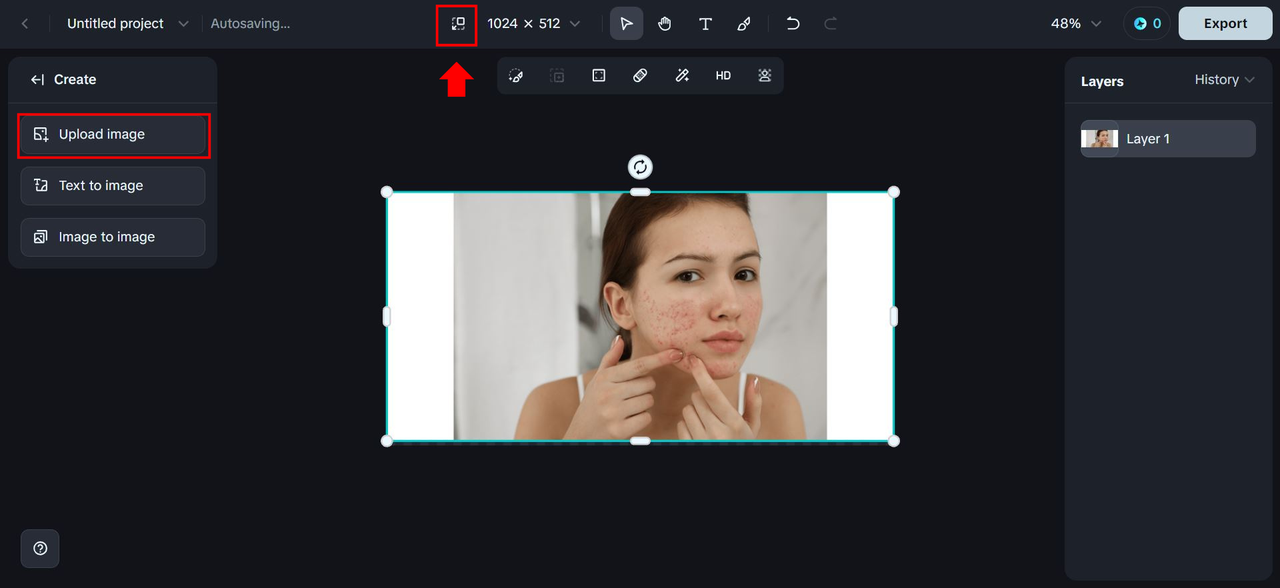
Task: Select the Eraser remove tool
Action: 640,75
